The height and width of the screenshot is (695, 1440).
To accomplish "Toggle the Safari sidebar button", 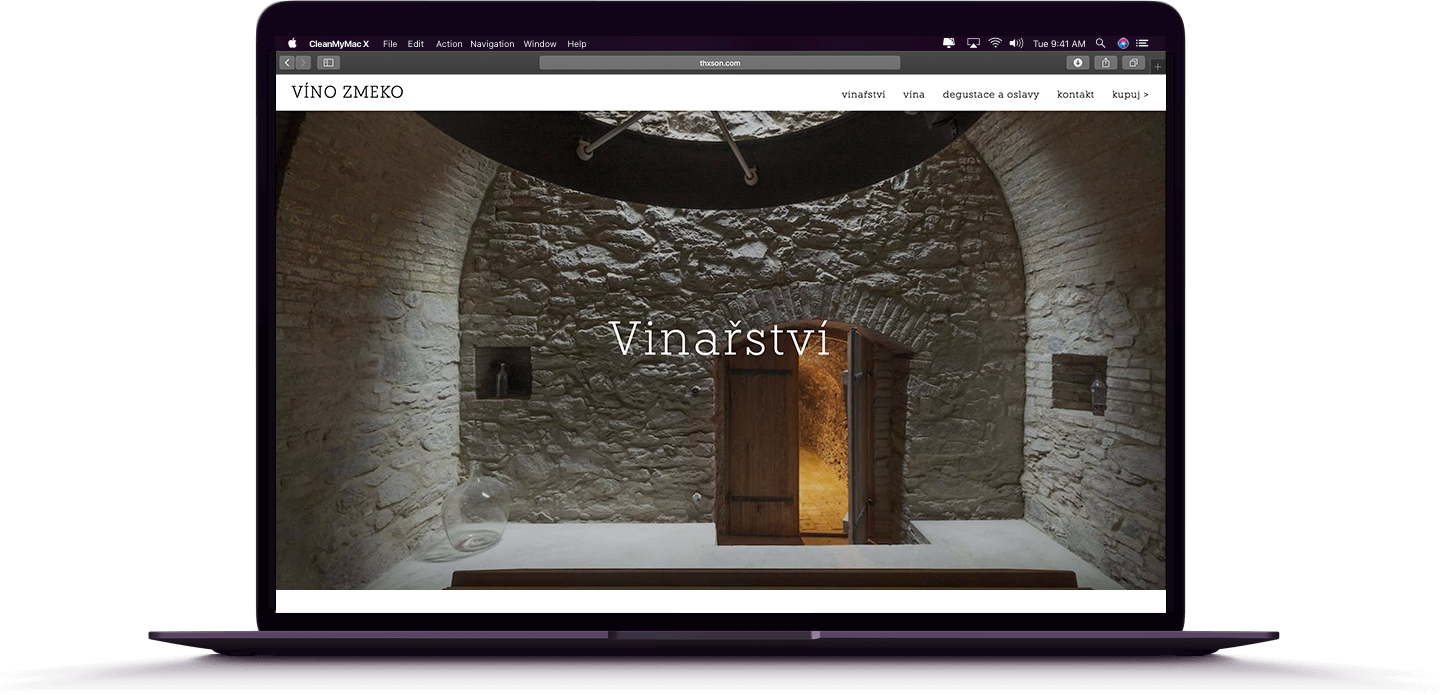I will coord(328,62).
